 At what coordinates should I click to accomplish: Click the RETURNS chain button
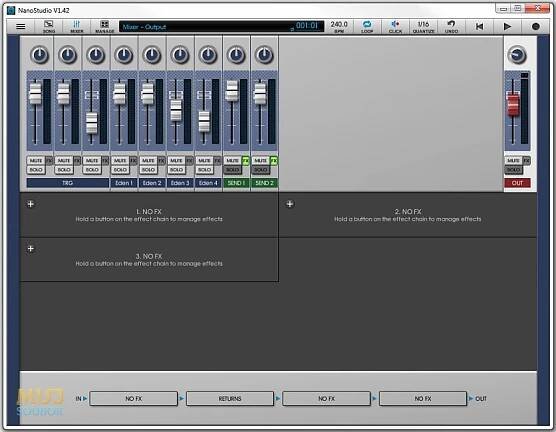point(230,399)
